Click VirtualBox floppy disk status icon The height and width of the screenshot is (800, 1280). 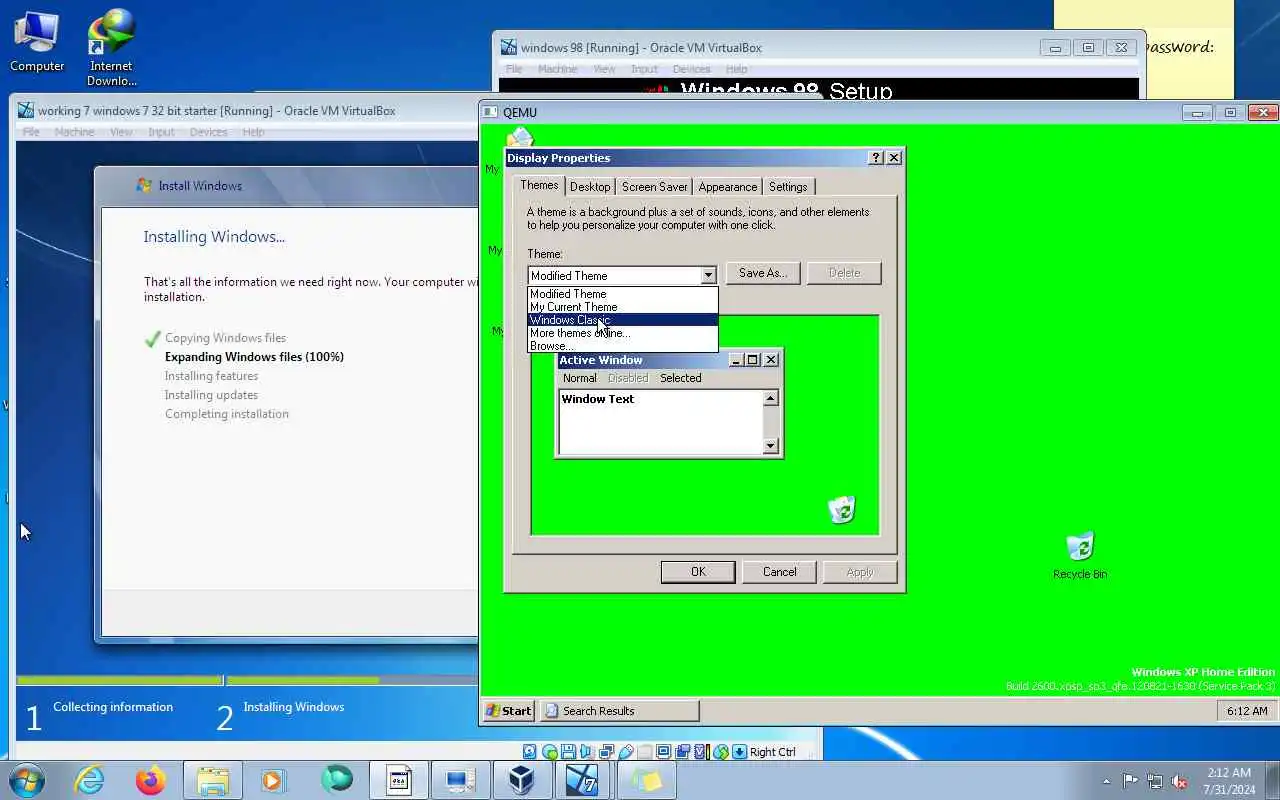(568, 752)
